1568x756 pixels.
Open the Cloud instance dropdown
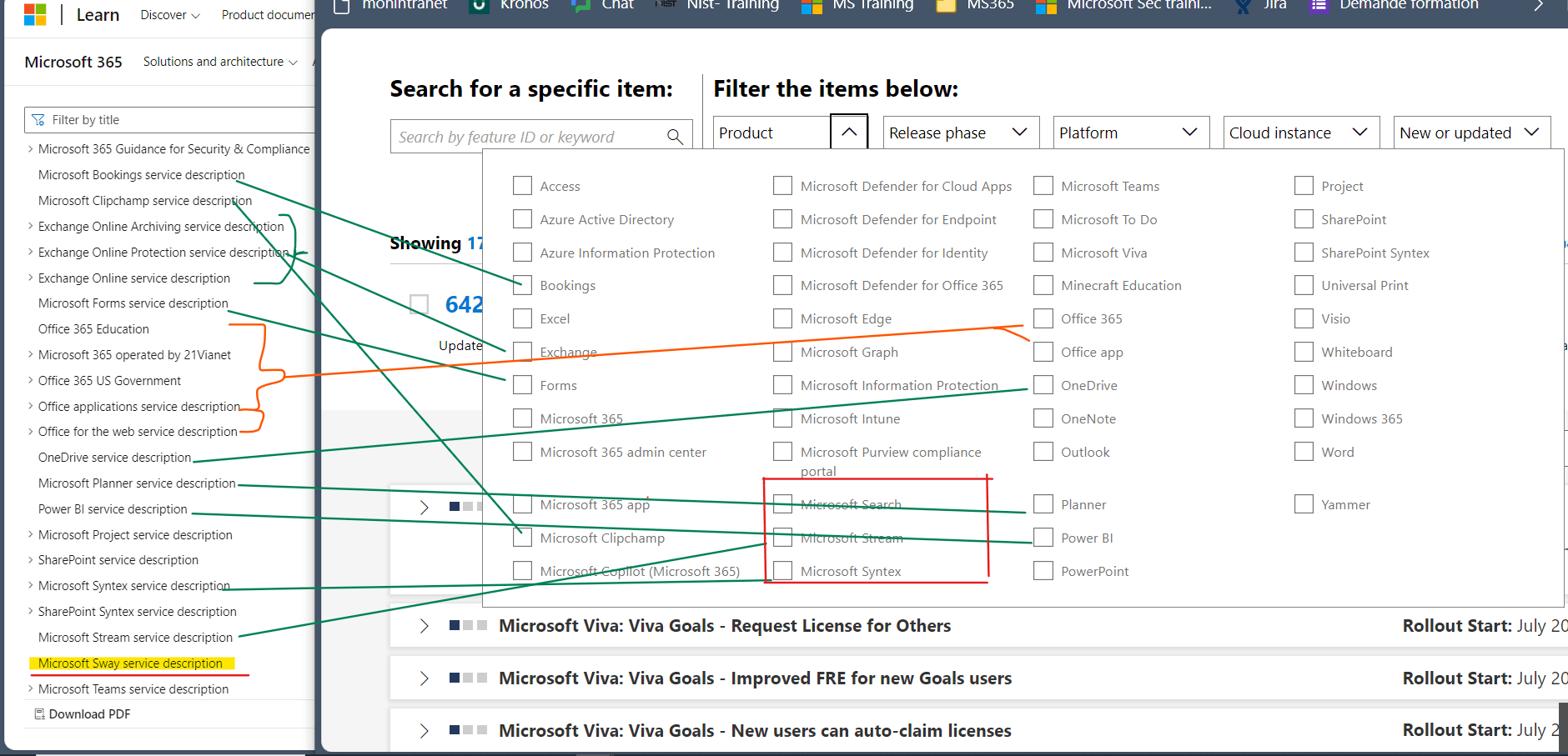(1301, 133)
